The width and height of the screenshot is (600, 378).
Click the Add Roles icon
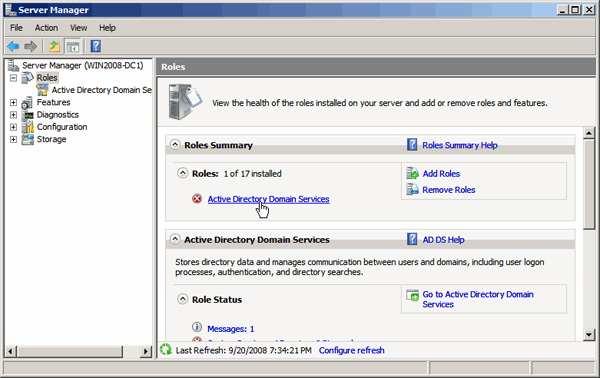coord(412,173)
